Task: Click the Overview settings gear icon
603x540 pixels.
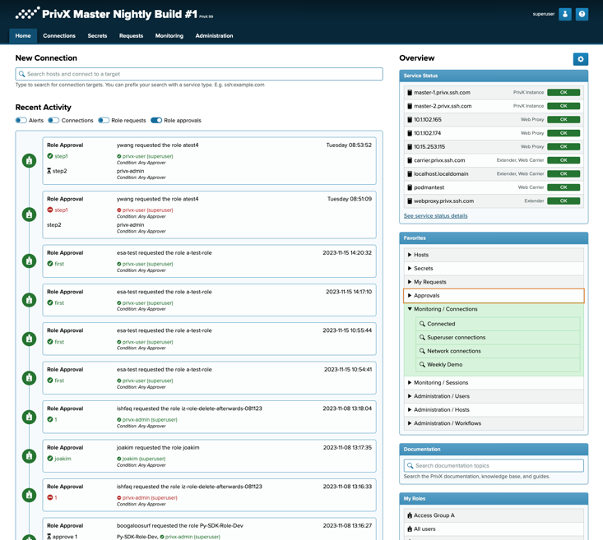Action: 580,60
